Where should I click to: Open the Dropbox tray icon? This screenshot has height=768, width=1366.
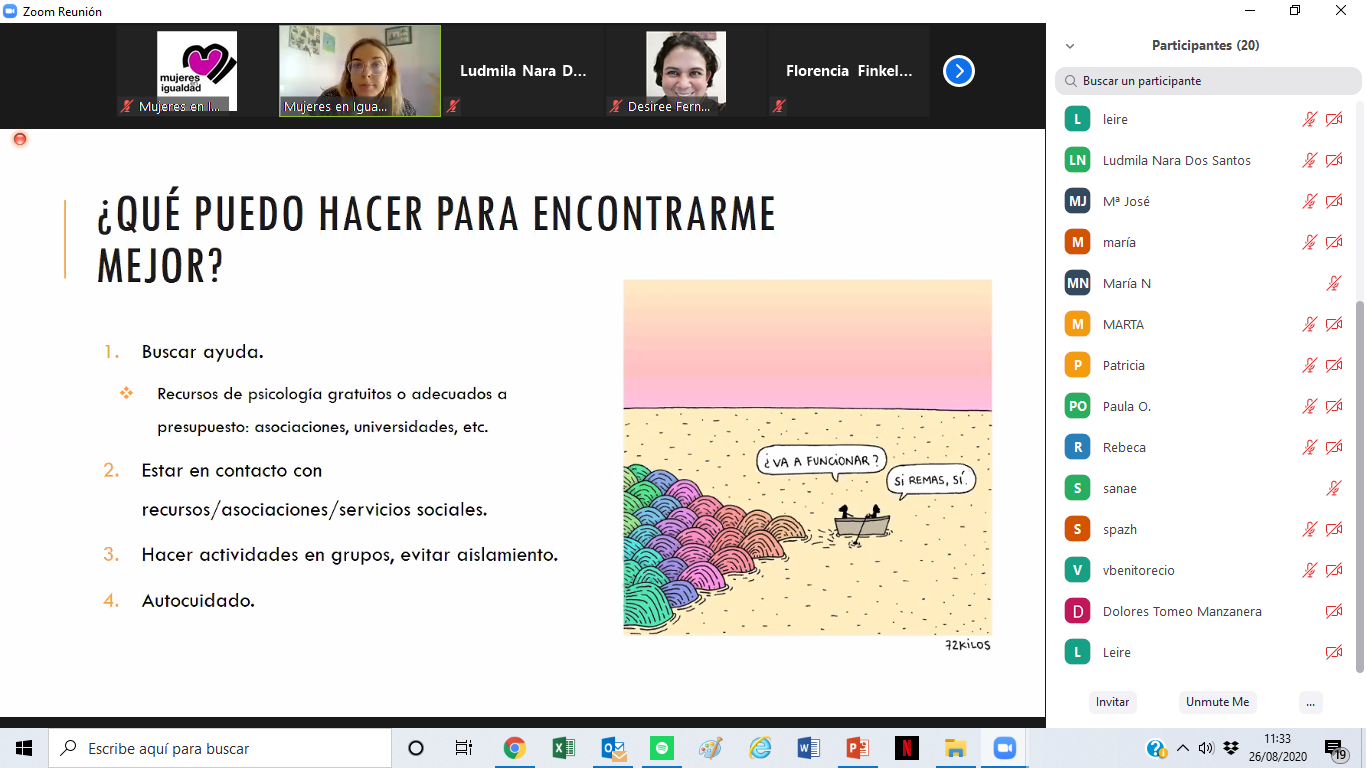(1230, 748)
